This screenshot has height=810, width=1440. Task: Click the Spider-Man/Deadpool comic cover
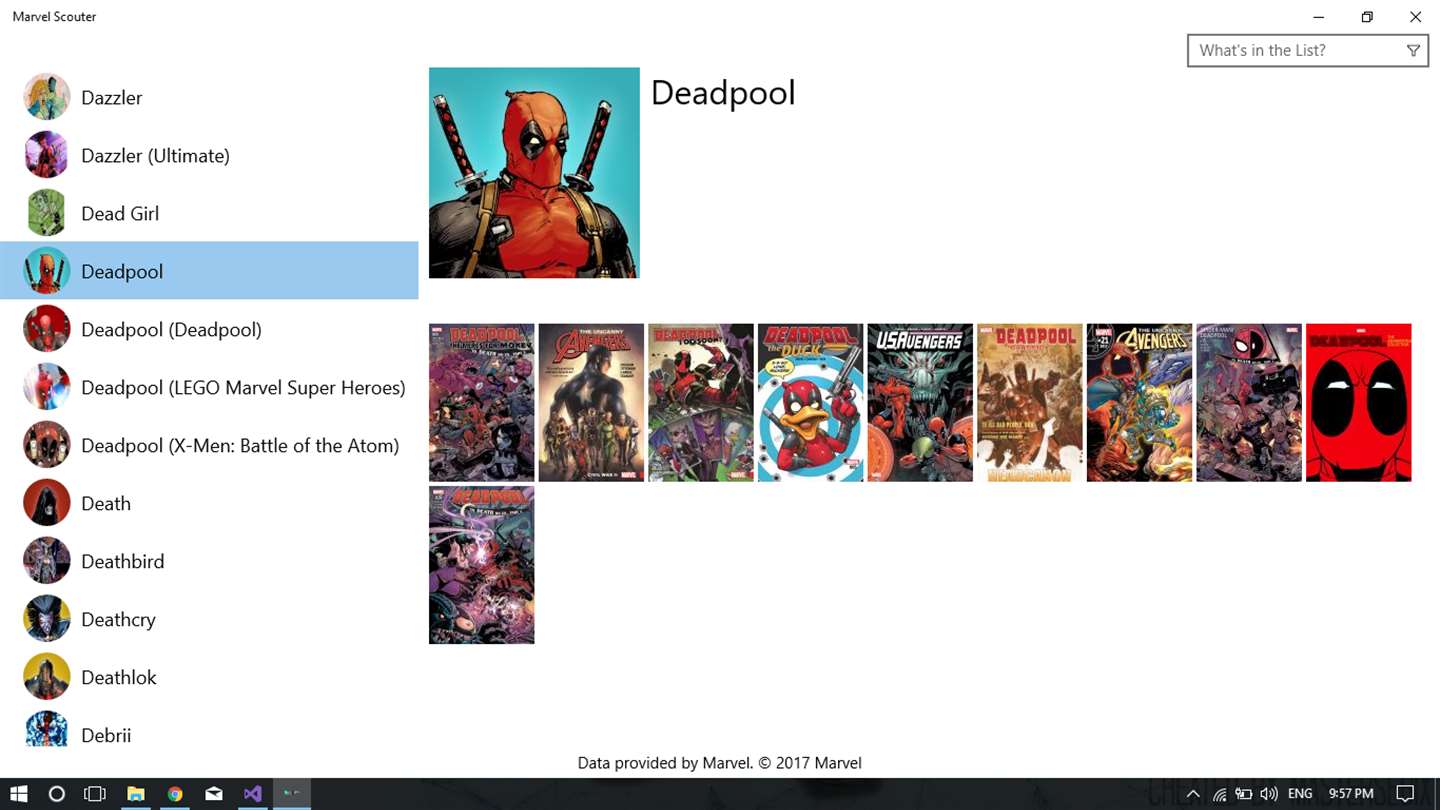coord(1249,402)
